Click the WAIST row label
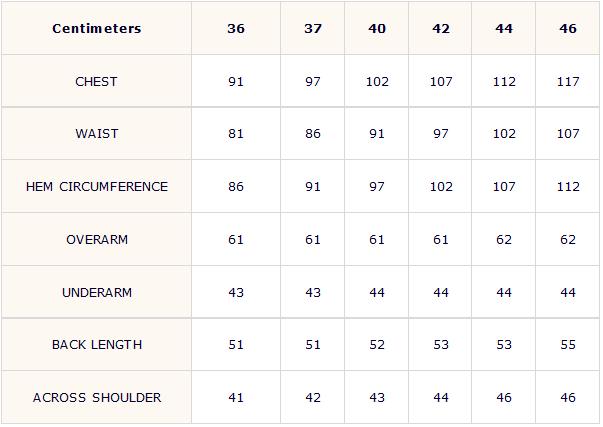 tap(97, 133)
